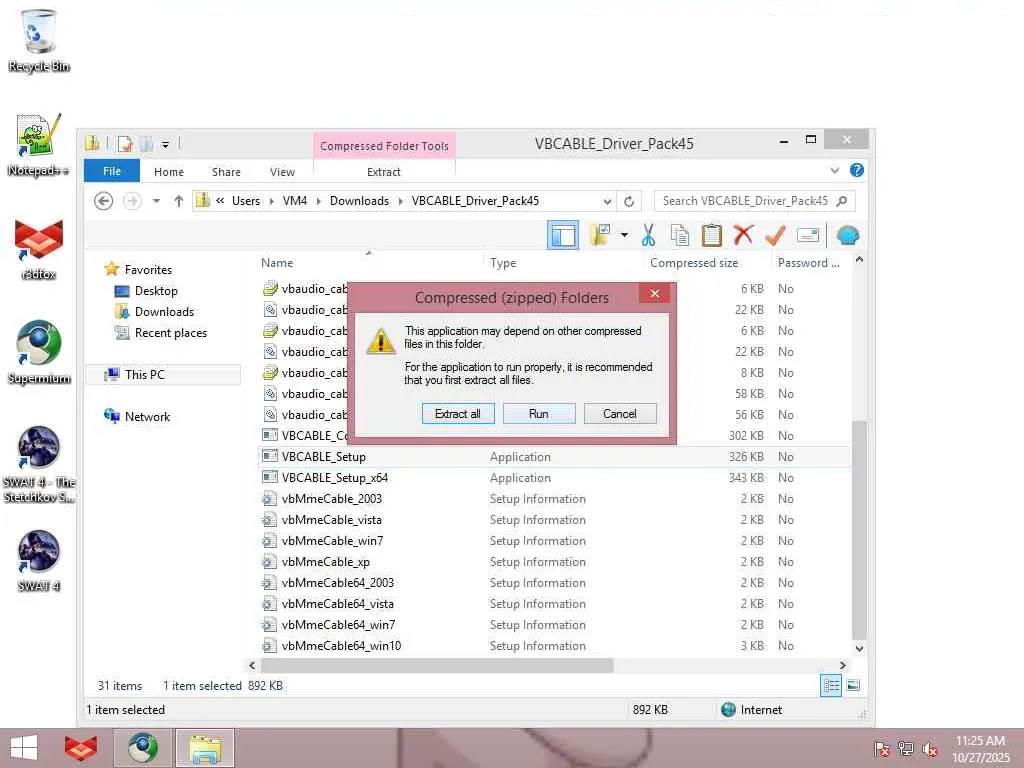The height and width of the screenshot is (768, 1024).
Task: Click the Forward navigation arrow
Action: tap(132, 201)
